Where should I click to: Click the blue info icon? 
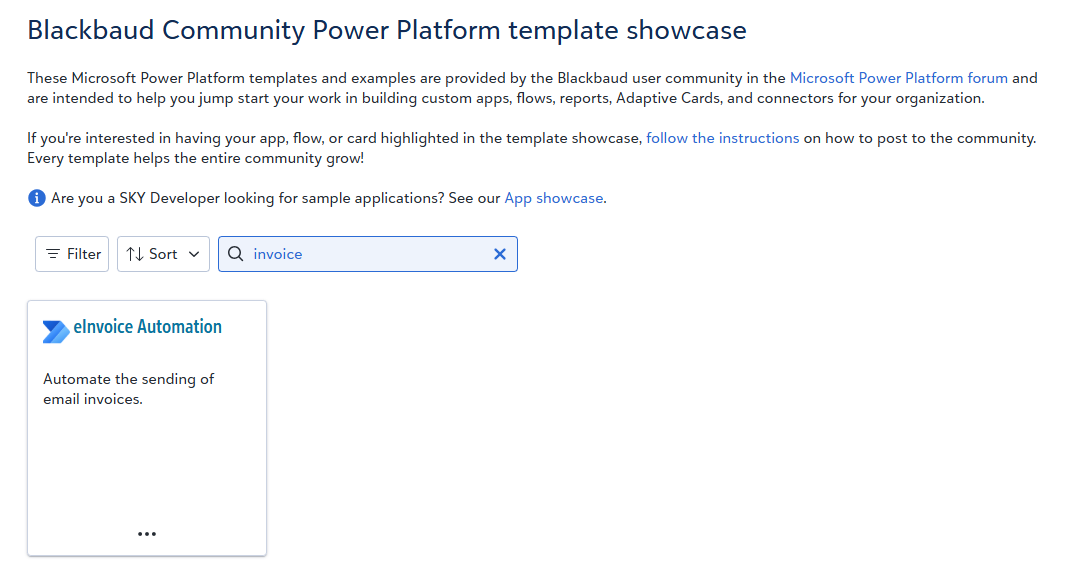(x=37, y=198)
